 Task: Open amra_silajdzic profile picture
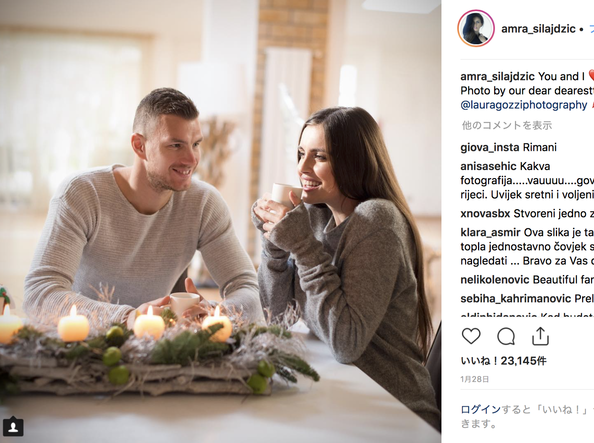click(x=476, y=28)
